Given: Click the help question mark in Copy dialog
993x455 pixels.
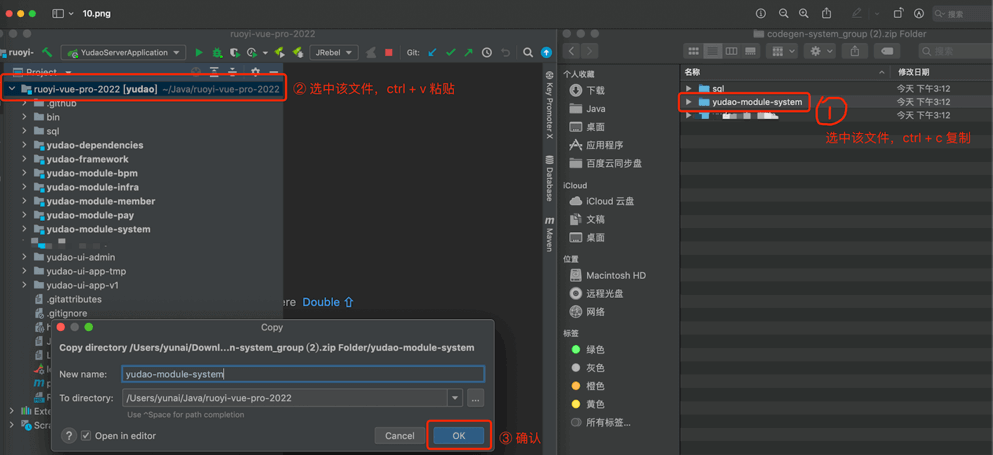Looking at the screenshot, I should [69, 436].
